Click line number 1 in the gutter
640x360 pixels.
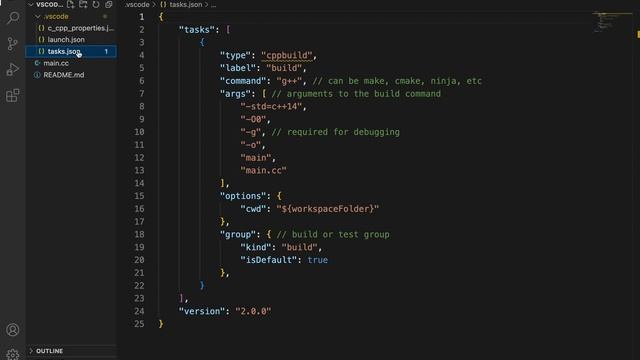point(142,17)
